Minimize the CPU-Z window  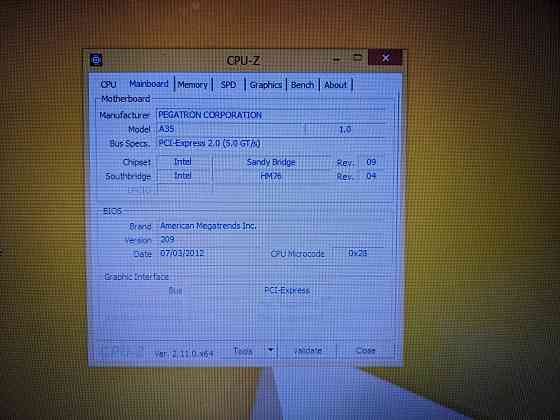pos(336,59)
